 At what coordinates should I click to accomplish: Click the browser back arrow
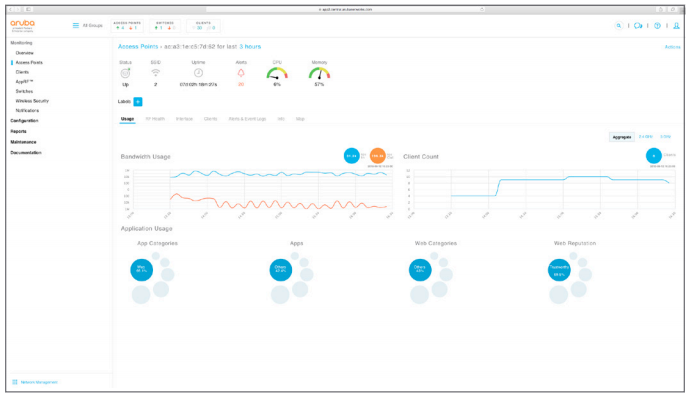pyautogui.click(x=11, y=9)
